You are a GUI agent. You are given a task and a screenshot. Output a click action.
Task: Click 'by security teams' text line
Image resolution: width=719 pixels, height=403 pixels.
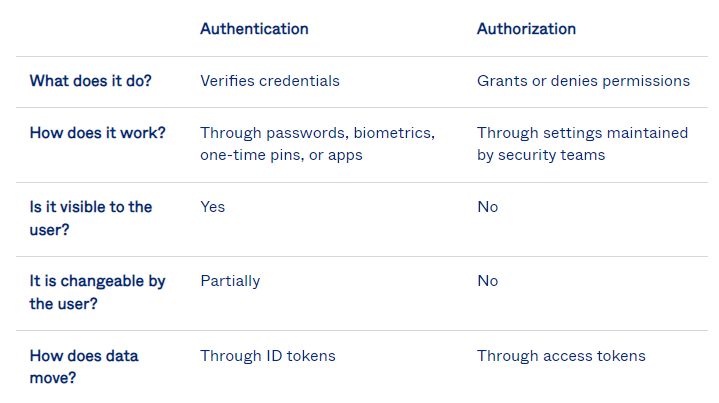pyautogui.click(x=541, y=155)
